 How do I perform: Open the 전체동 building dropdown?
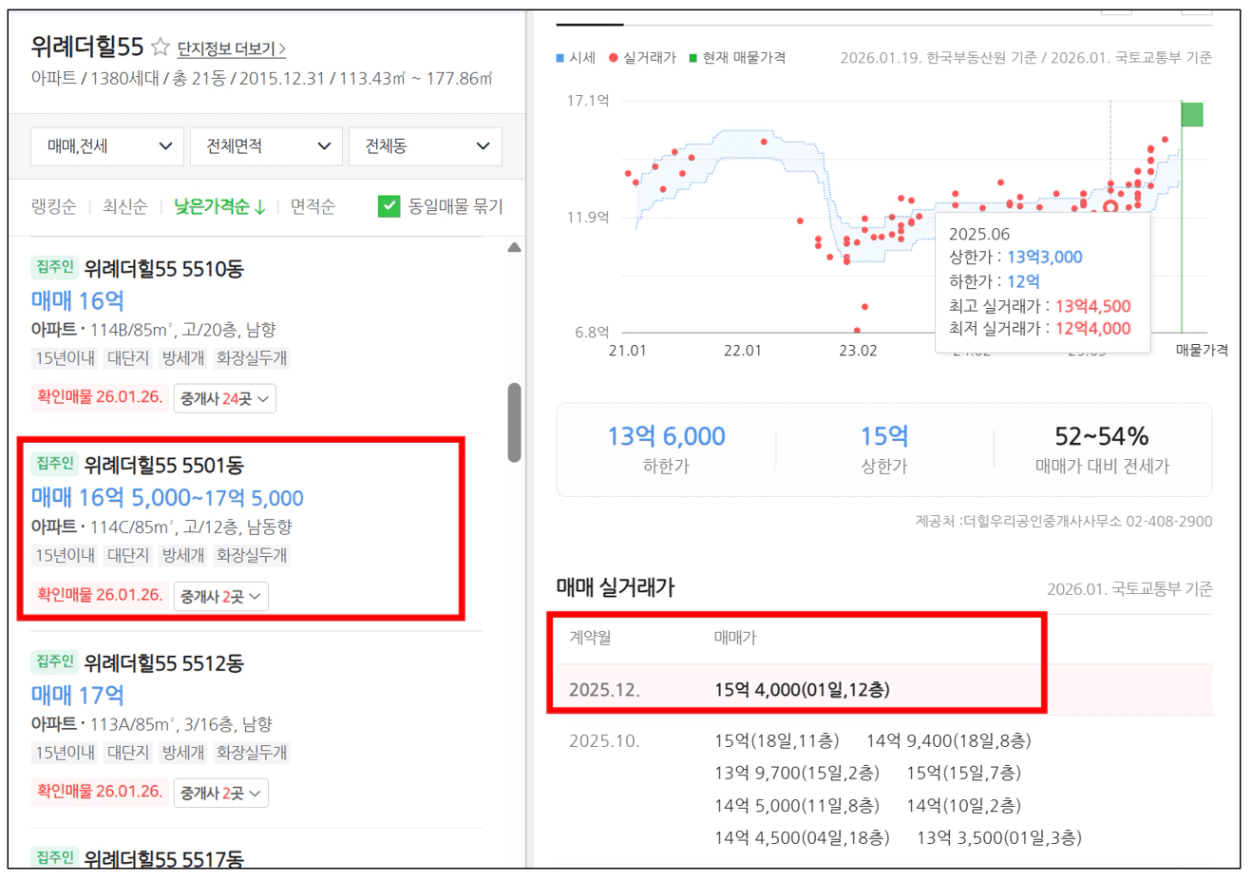click(x=425, y=146)
